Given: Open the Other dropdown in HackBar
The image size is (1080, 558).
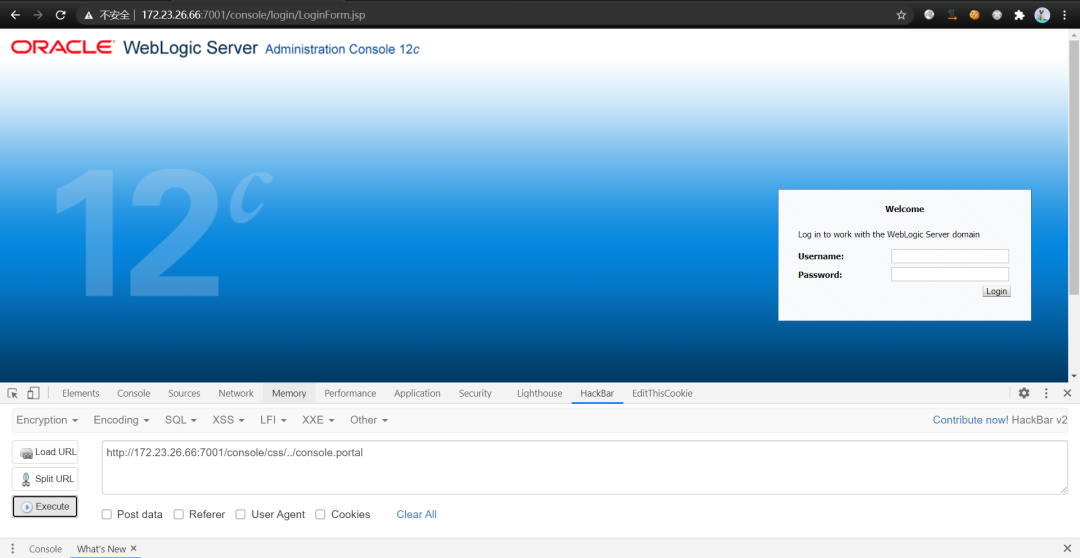Looking at the screenshot, I should pos(368,420).
